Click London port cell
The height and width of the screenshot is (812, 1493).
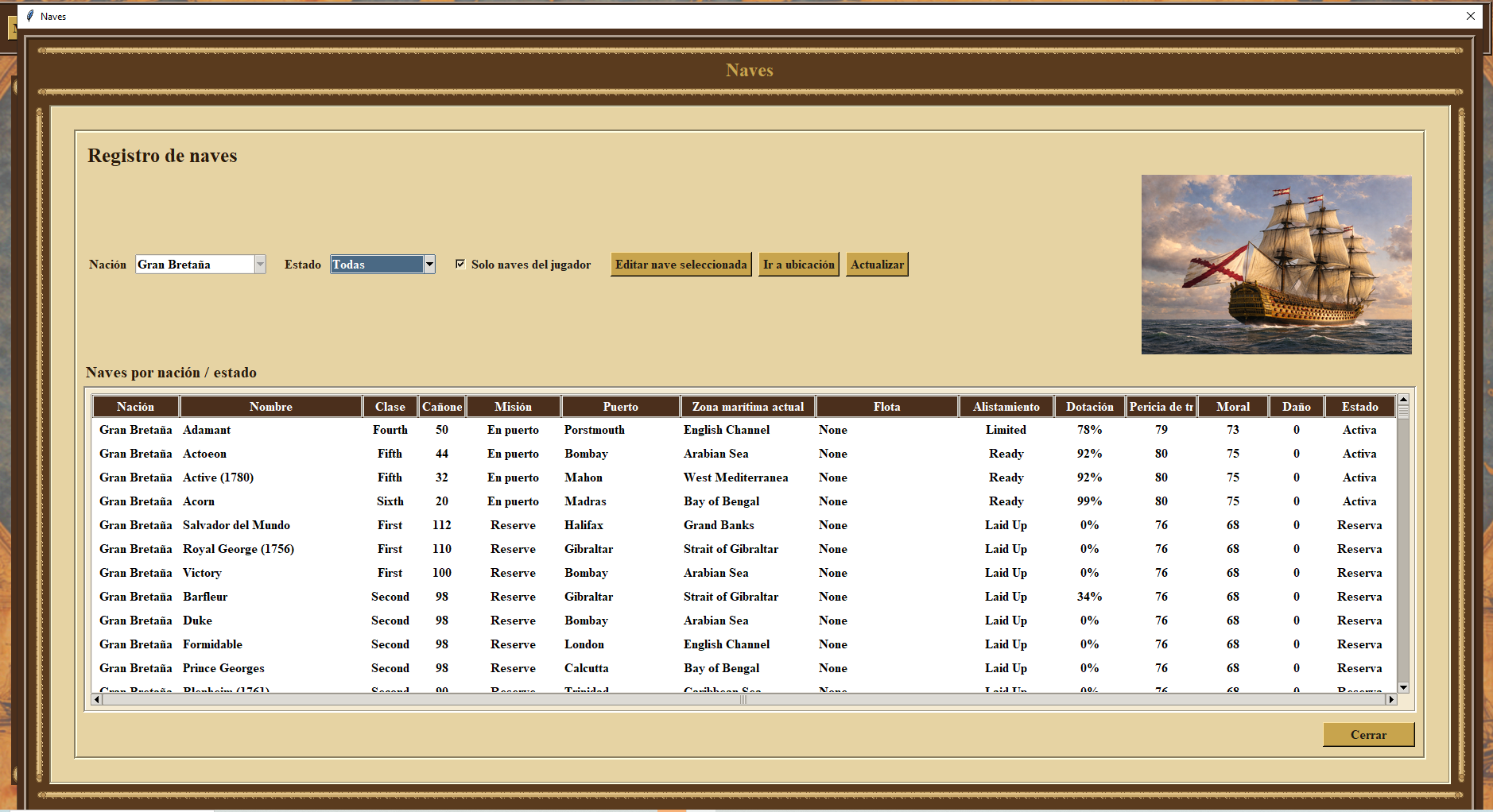(584, 644)
